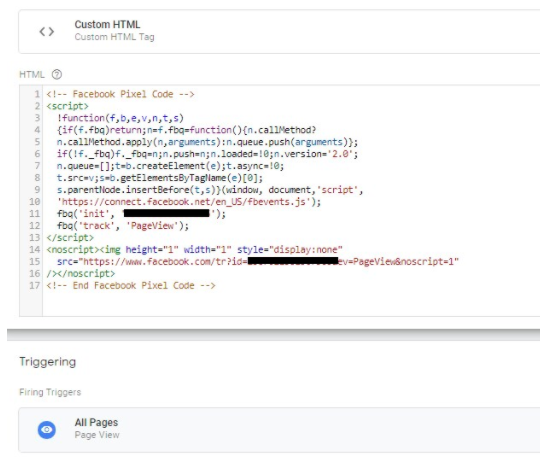Open the HTML help question mark icon
The width and height of the screenshot is (550, 463).
click(56, 74)
